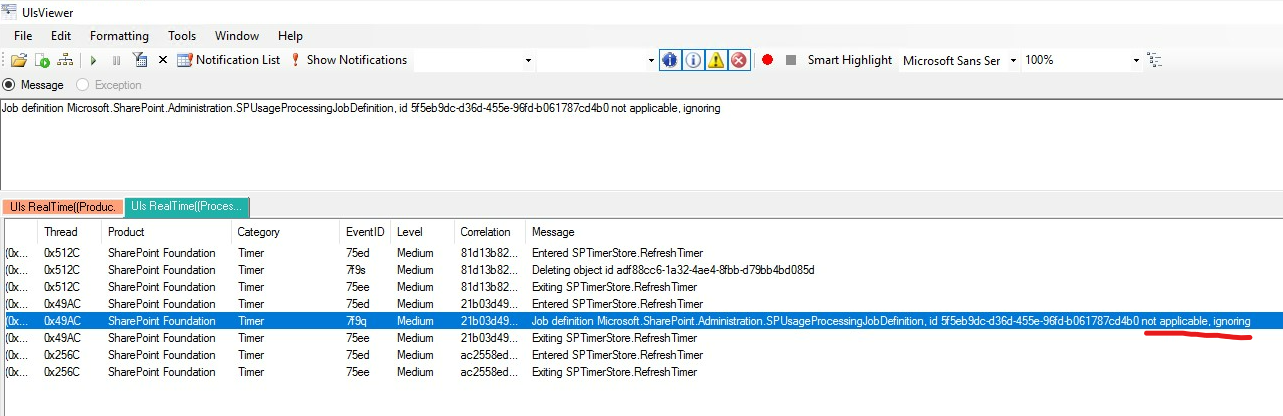Screen dimensions: 1283x416
Task: Sort by the Correlation column header
Action: click(x=485, y=232)
